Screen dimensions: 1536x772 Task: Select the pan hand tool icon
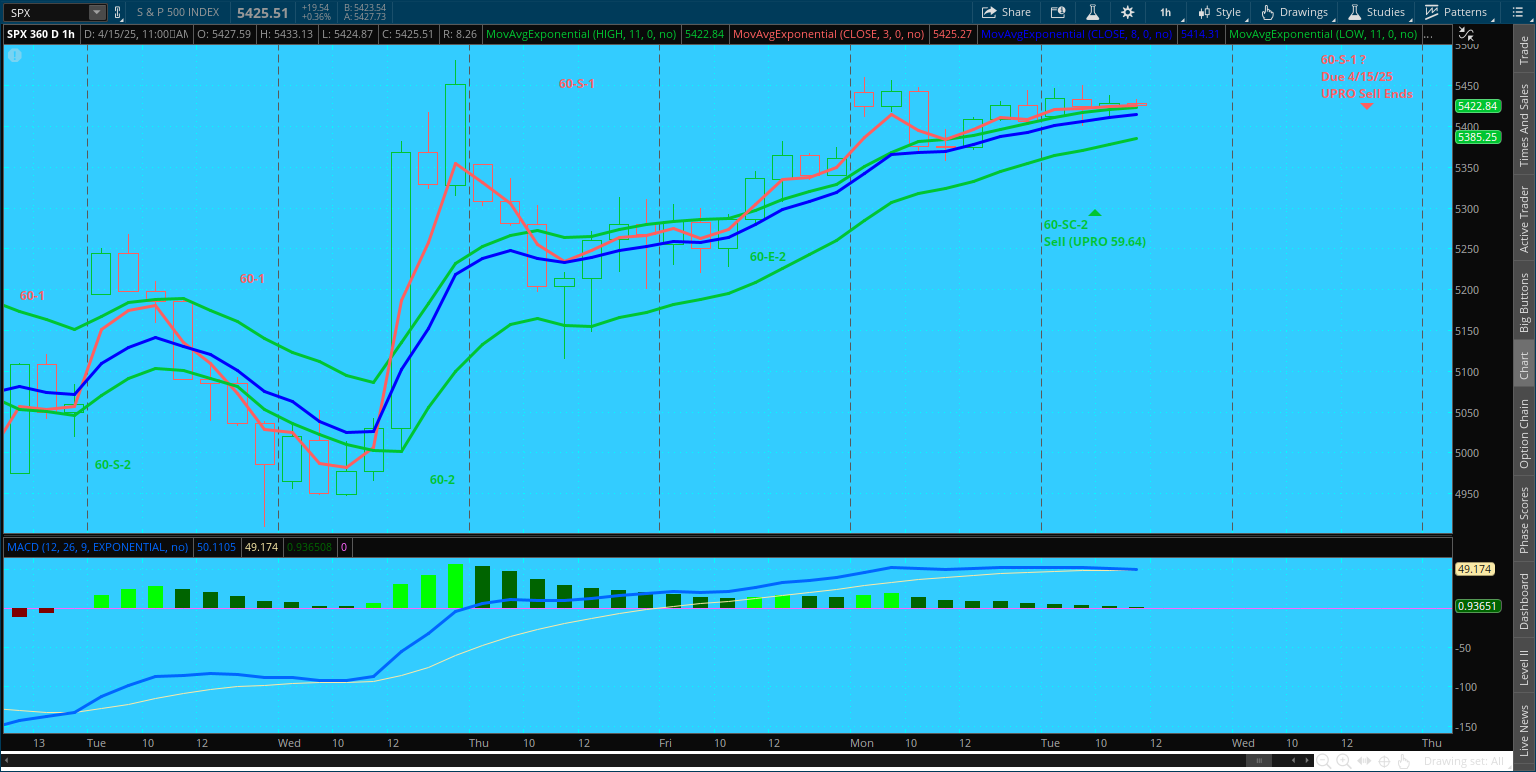pos(1405,761)
